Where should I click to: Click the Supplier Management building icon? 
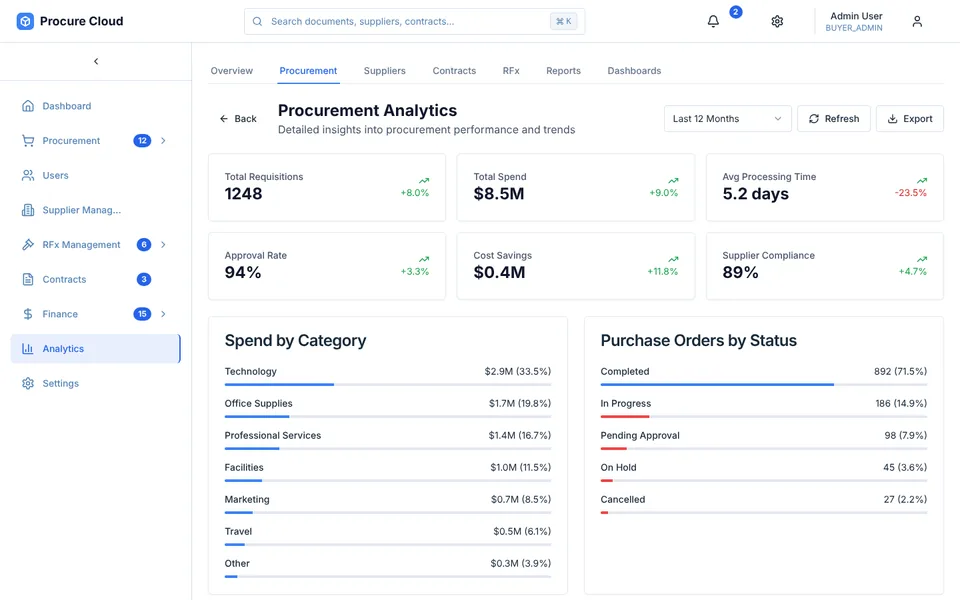28,210
